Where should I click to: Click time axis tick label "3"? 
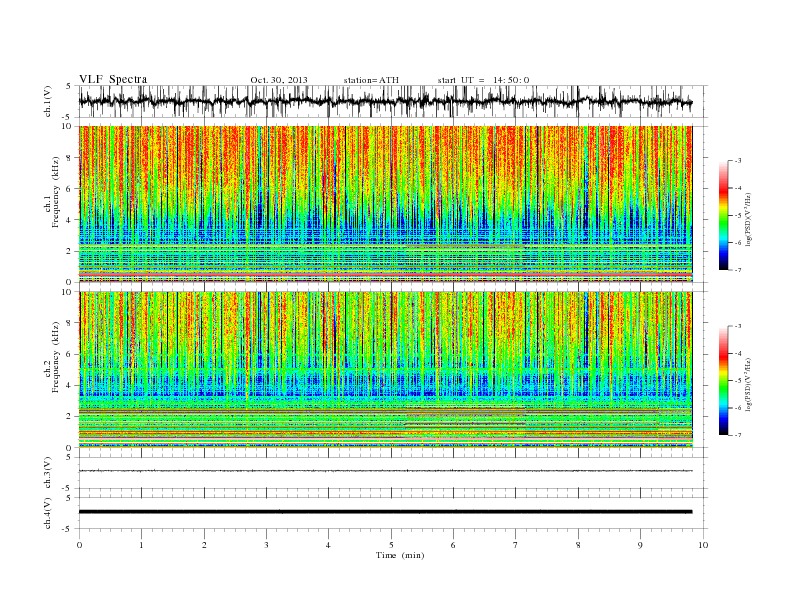[x=267, y=545]
